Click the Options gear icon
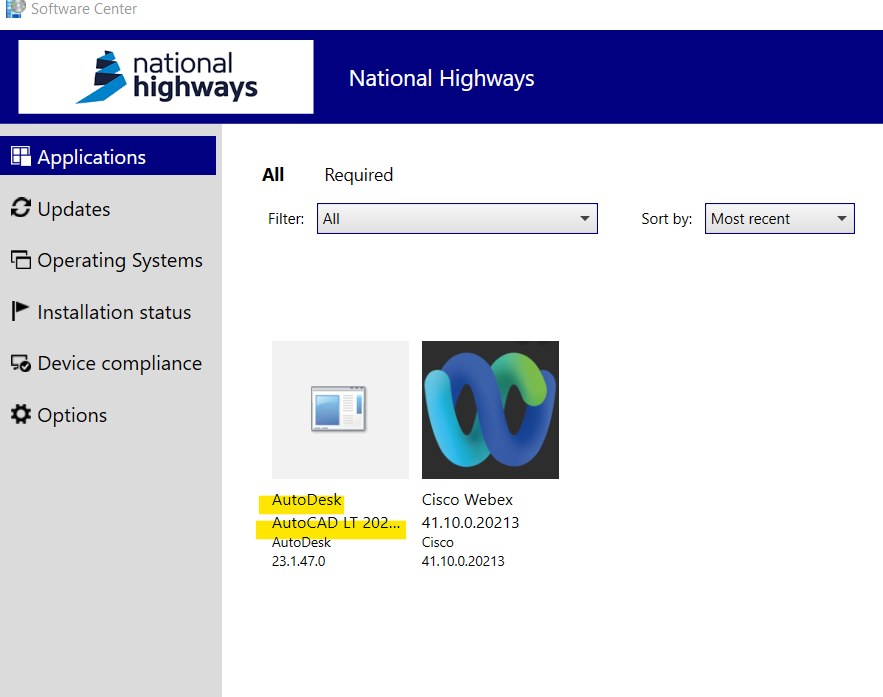 click(x=20, y=414)
